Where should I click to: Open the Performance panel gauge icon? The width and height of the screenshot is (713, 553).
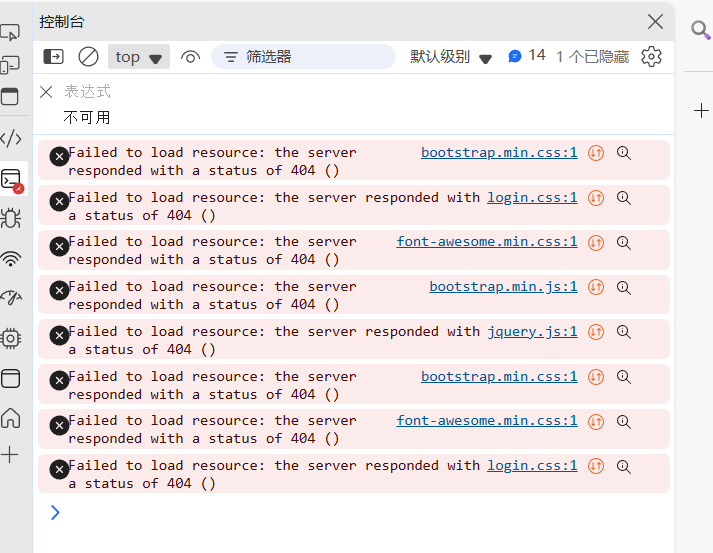pos(10,298)
